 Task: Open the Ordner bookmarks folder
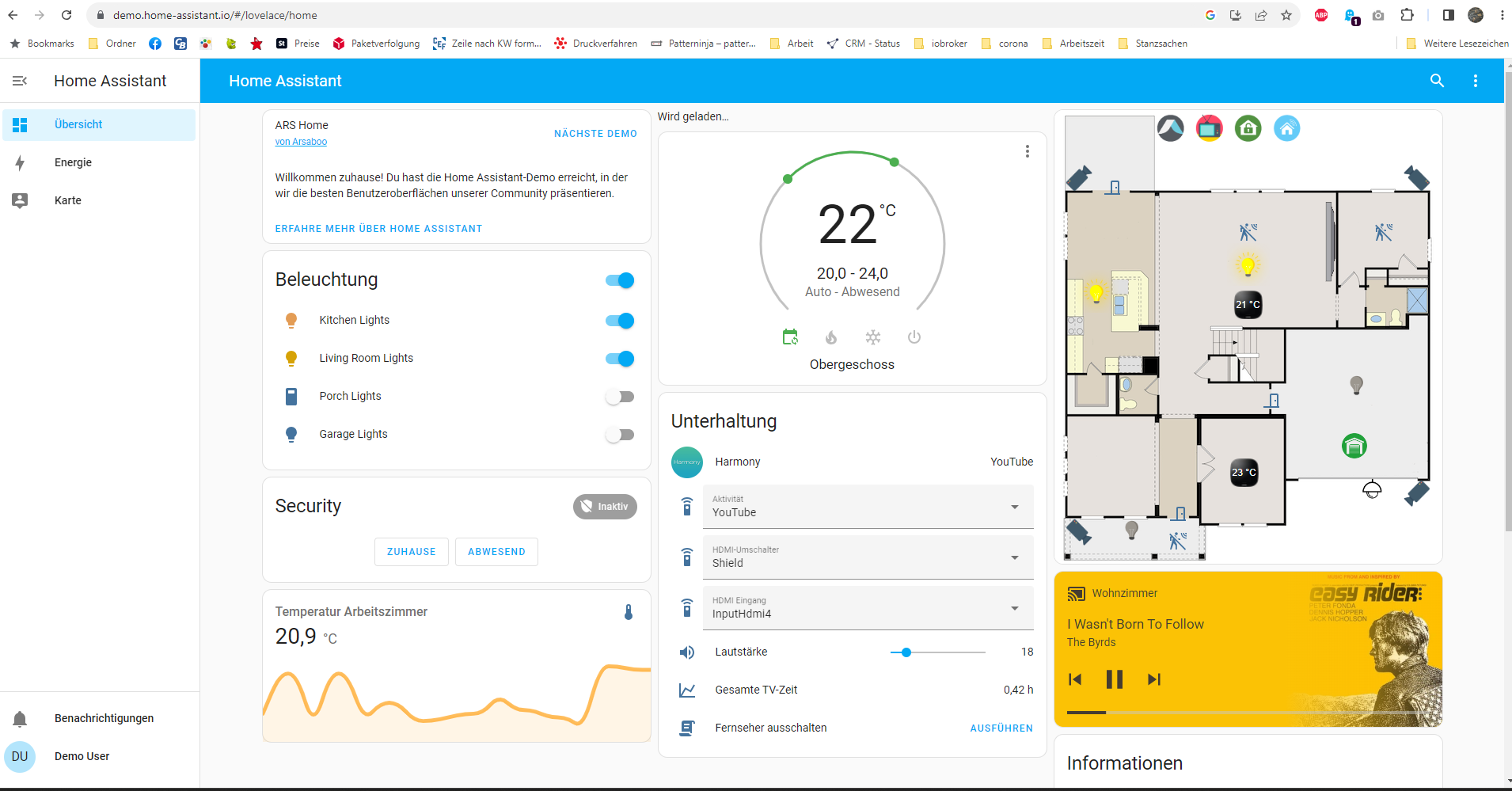(112, 44)
